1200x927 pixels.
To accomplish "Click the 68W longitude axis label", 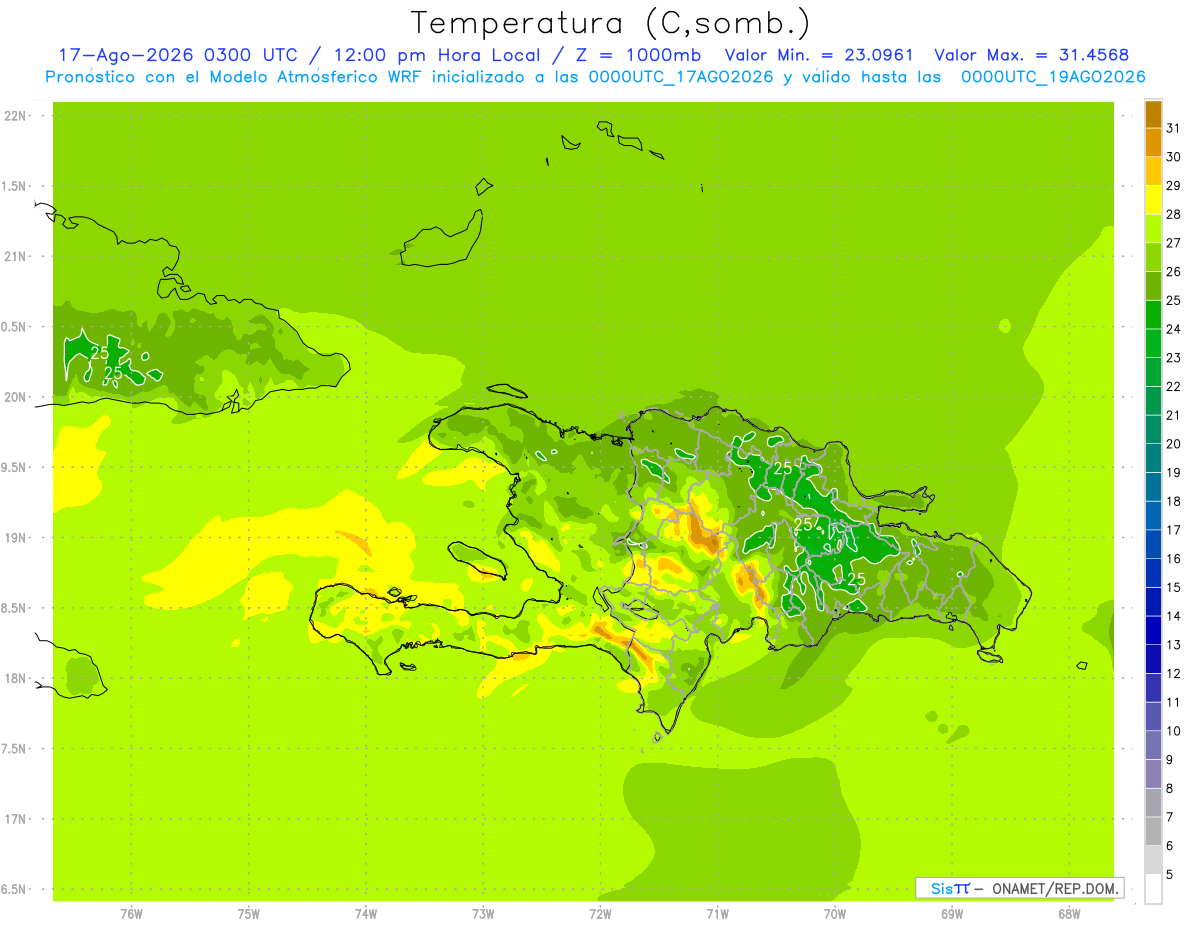I will (x=1069, y=914).
